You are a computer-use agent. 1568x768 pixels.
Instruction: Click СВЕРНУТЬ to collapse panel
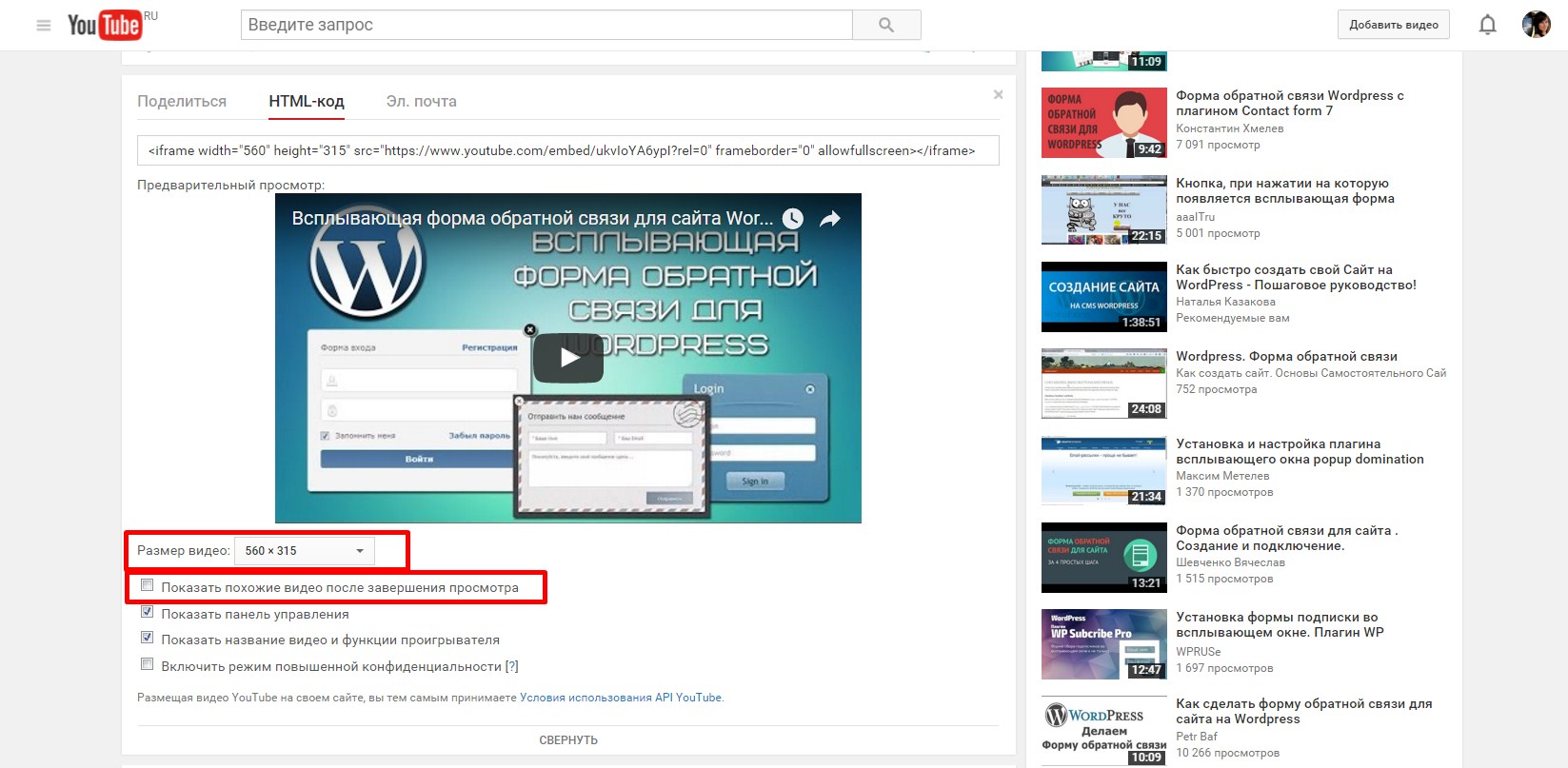coord(568,739)
